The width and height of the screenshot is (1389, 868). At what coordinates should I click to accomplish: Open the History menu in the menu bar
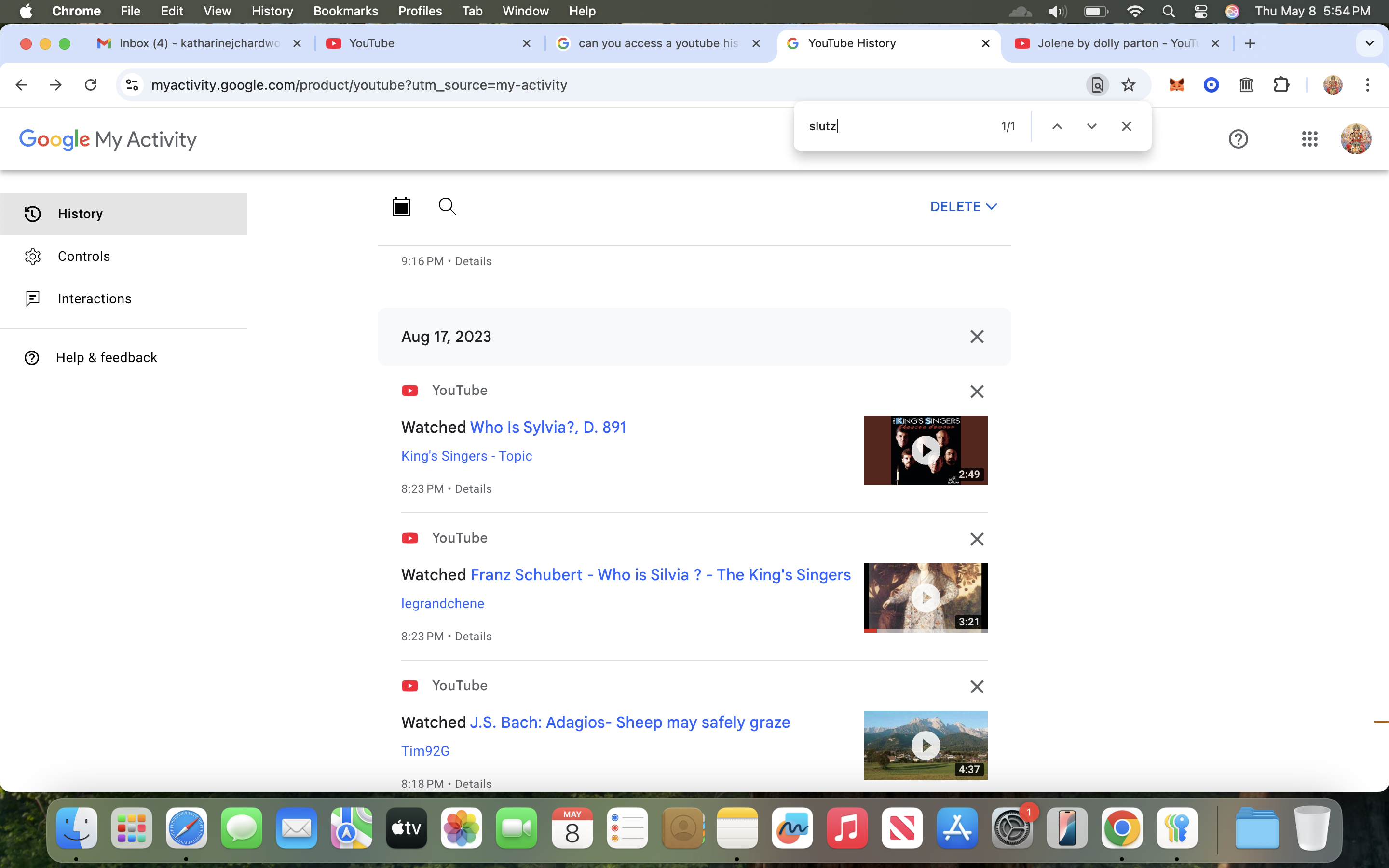(272, 11)
